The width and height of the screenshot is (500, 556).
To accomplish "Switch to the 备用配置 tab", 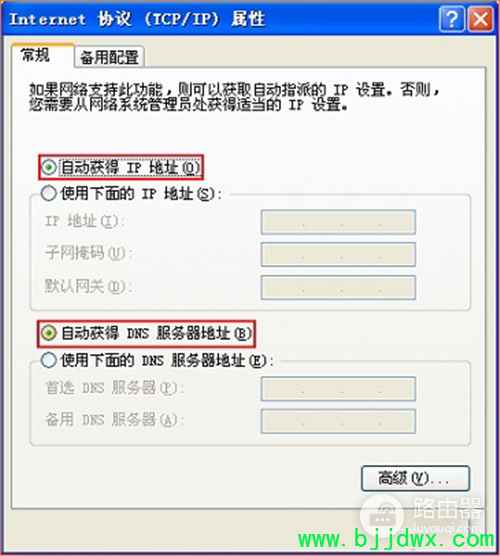I will [109, 57].
